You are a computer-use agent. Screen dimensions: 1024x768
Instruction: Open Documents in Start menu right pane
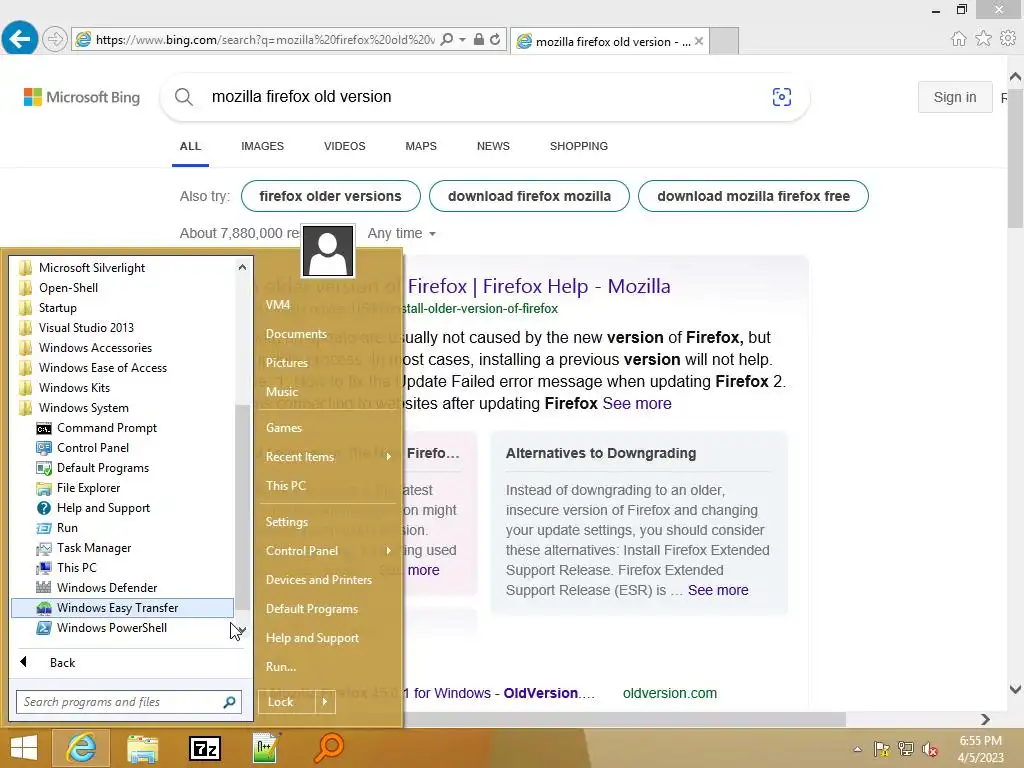[x=296, y=334]
